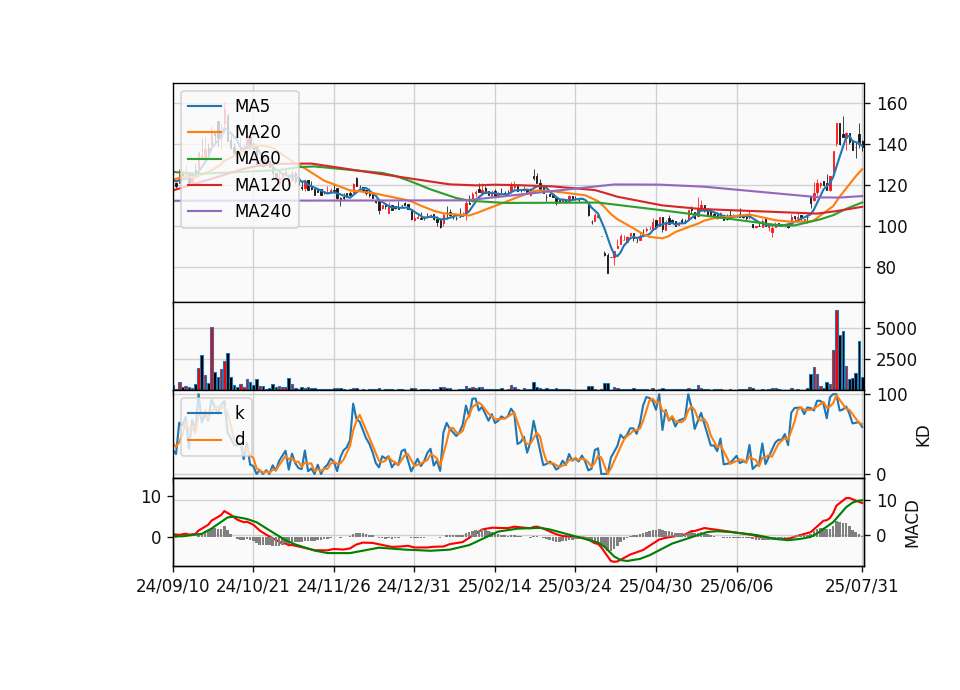Click the MA120 legend entry
Screen dimensions: 960x690
point(239,185)
